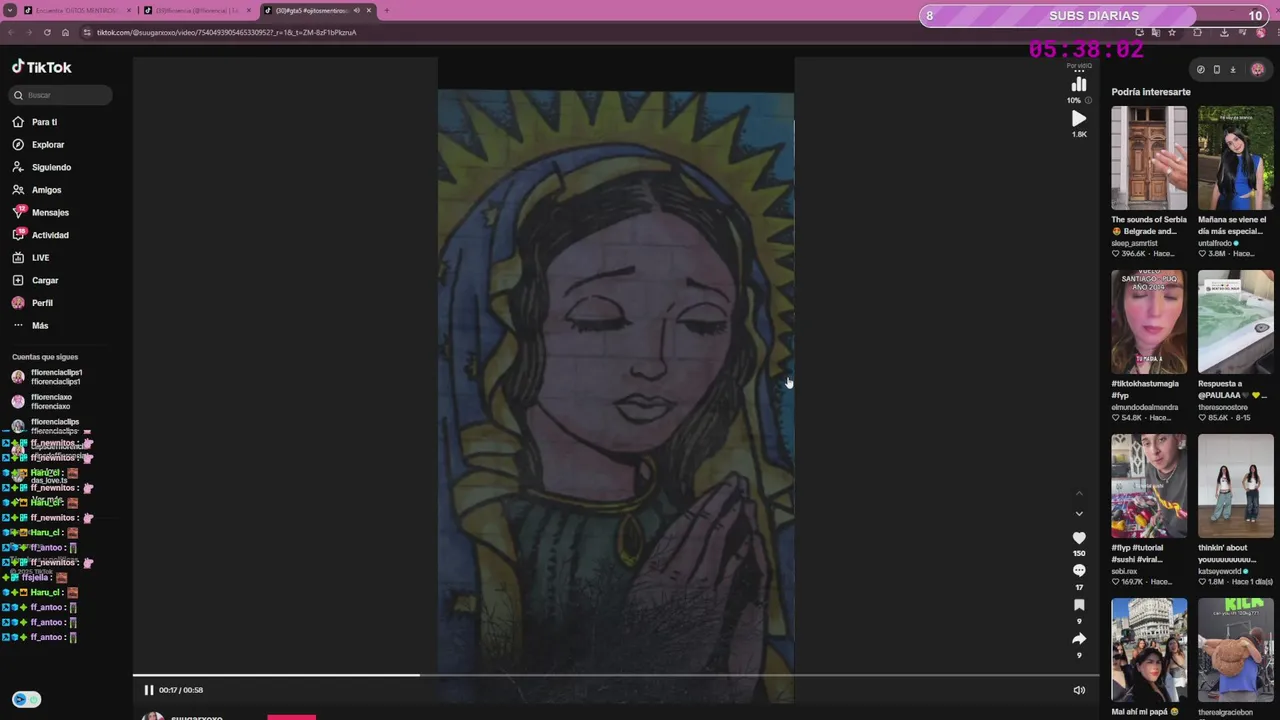
Task: Click the 'Podría interesarte' heading
Action: click(x=1151, y=92)
